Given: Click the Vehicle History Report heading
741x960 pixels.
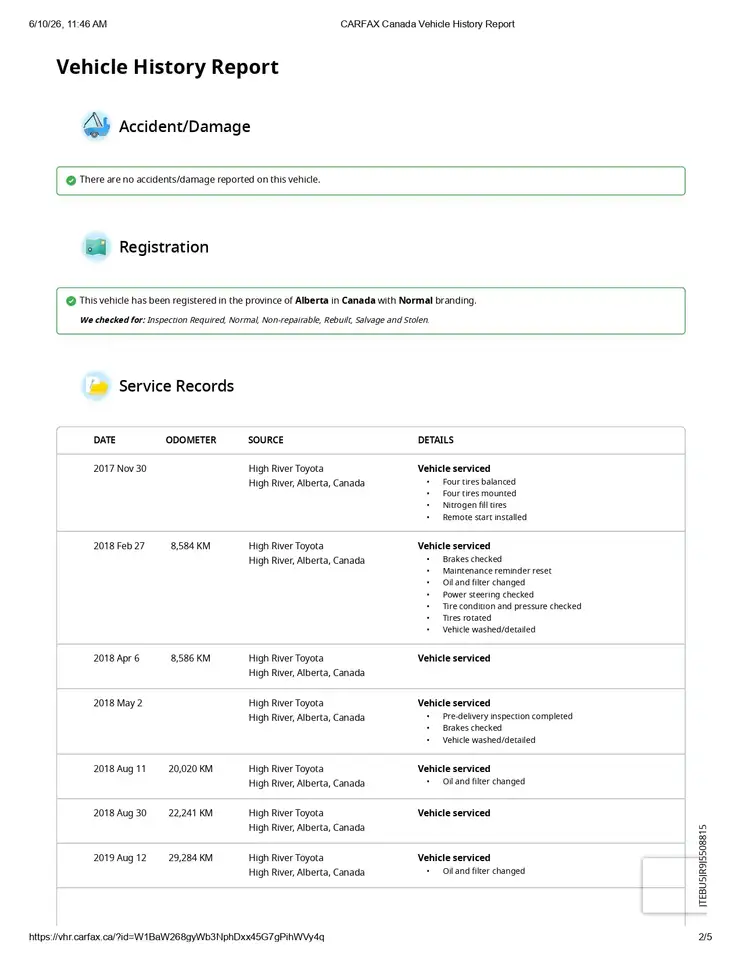Looking at the screenshot, I should pos(167,67).
